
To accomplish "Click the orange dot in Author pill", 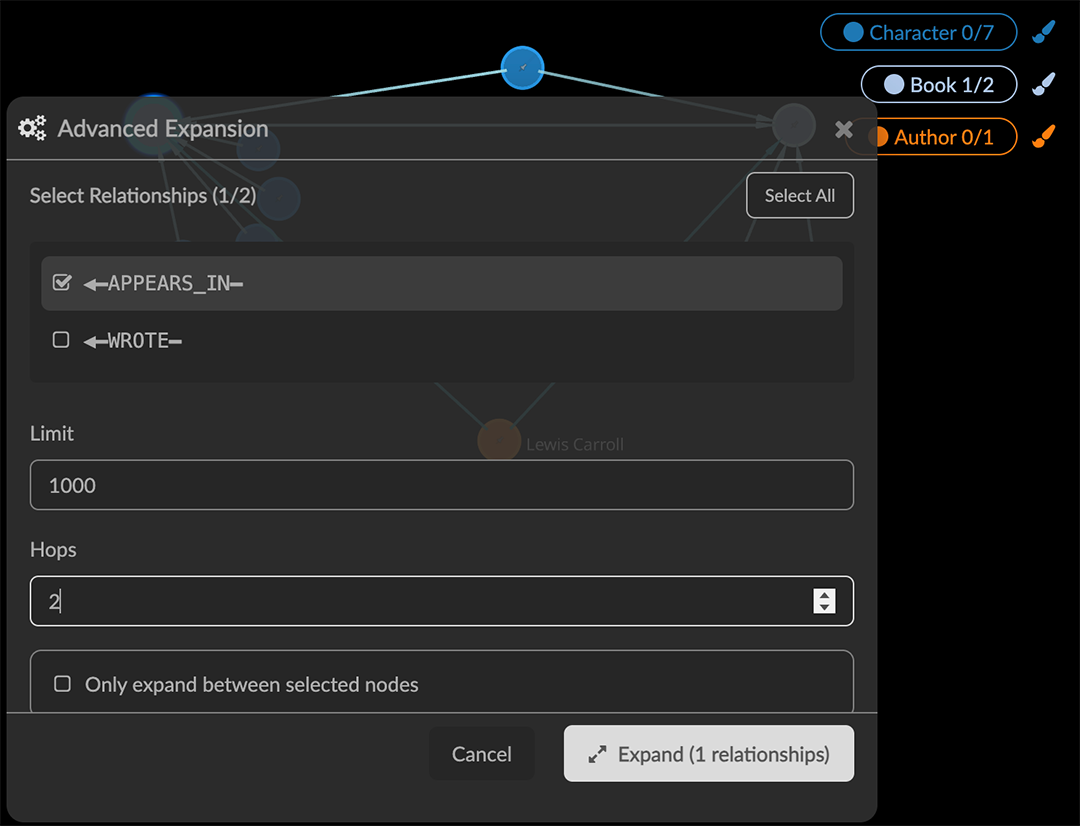I will 880,137.
